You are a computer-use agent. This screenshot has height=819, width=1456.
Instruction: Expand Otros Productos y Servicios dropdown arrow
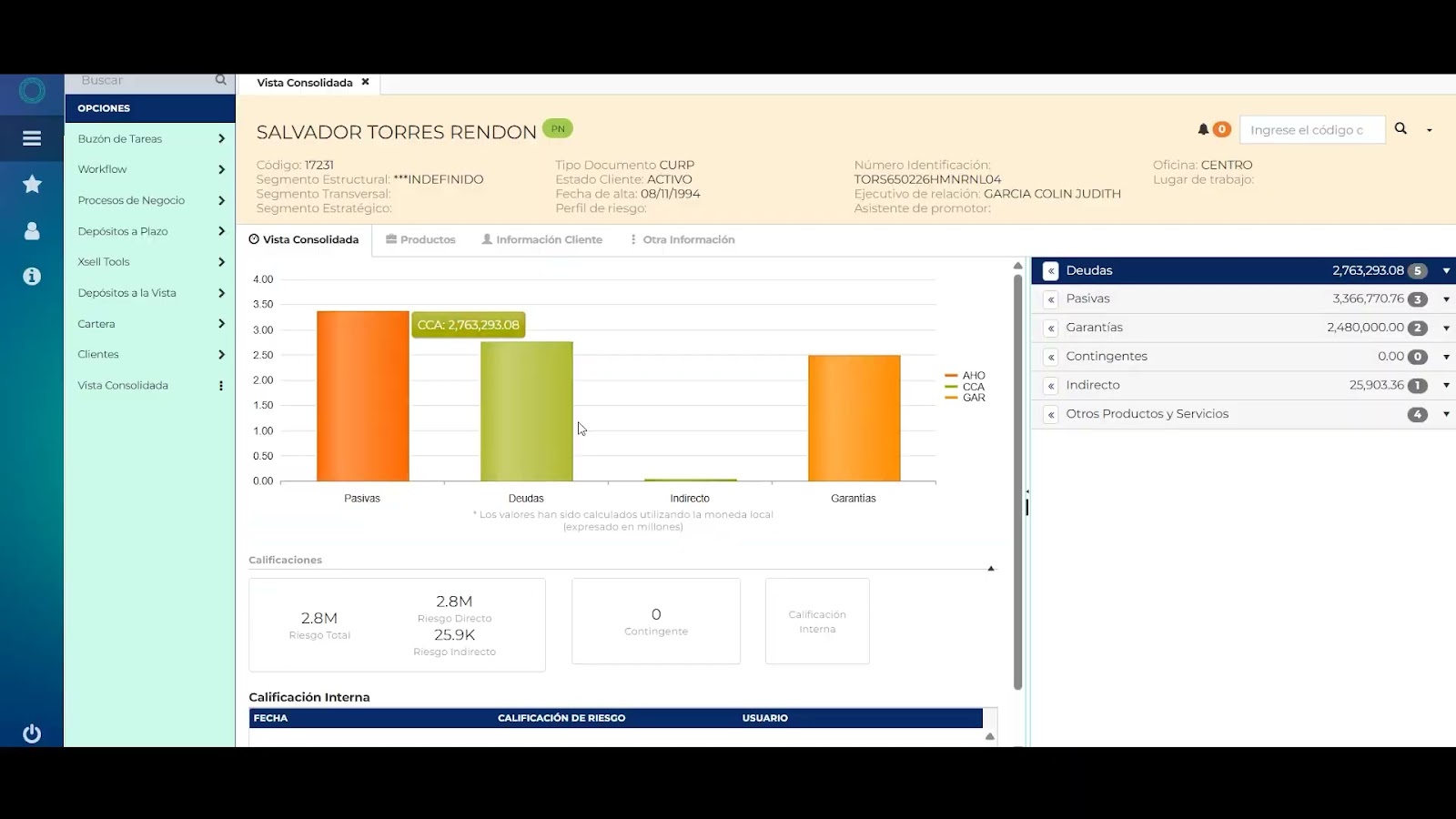point(1446,414)
